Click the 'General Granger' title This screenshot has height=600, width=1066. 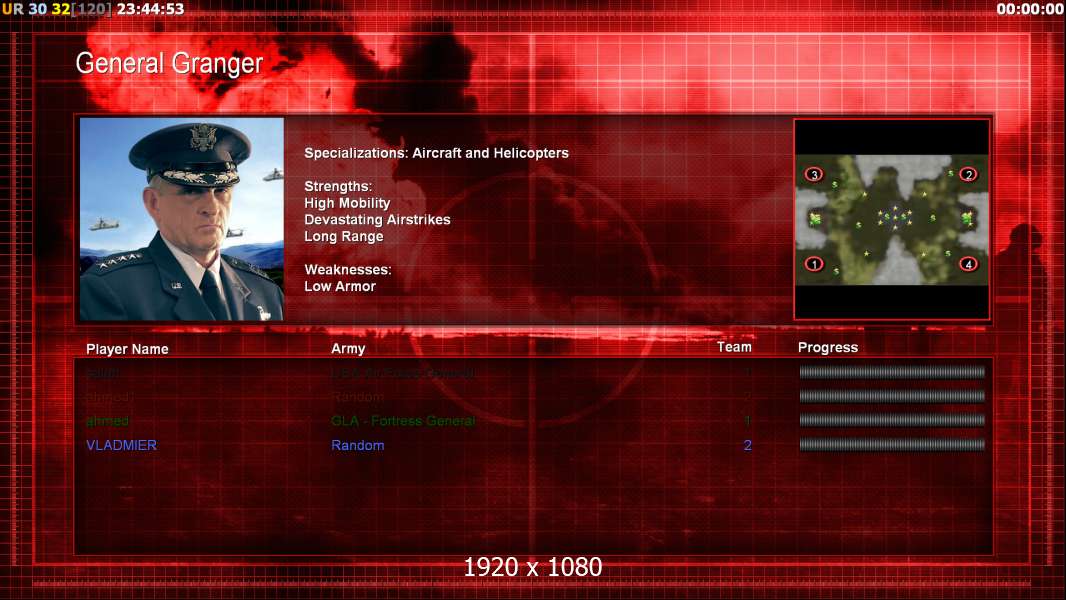169,63
